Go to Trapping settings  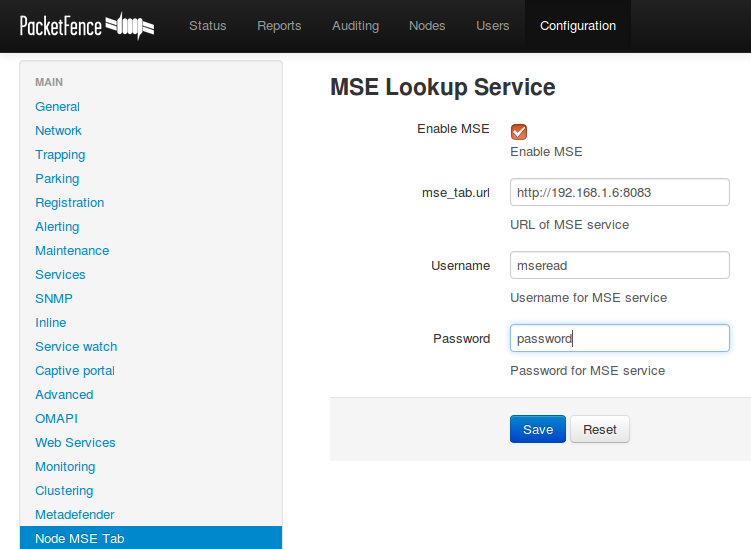click(60, 154)
